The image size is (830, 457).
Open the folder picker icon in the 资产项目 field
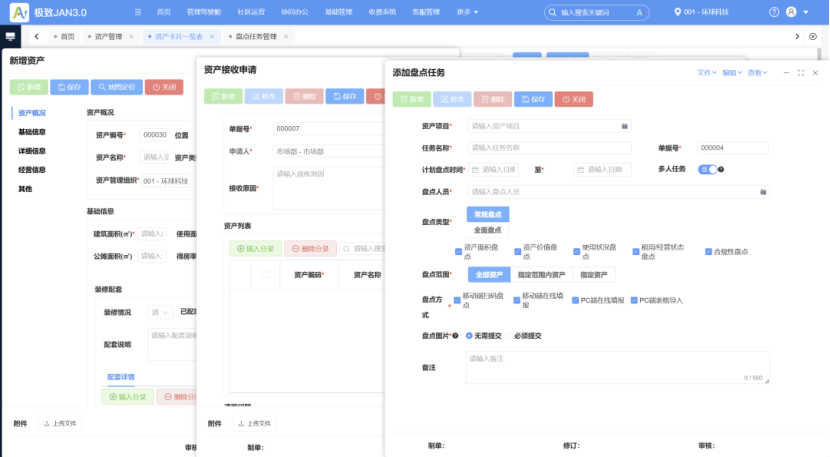pos(624,126)
